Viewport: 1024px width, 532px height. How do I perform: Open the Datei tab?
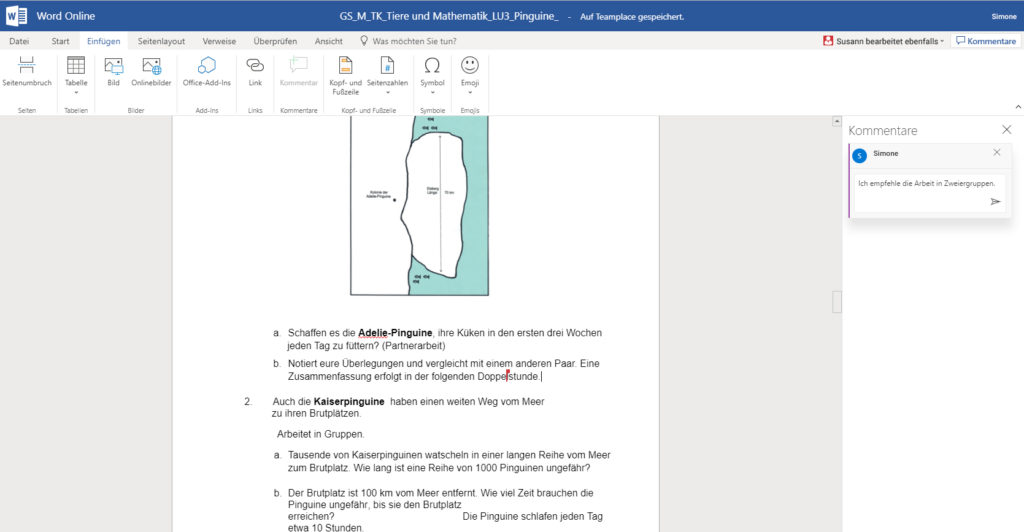(19, 40)
